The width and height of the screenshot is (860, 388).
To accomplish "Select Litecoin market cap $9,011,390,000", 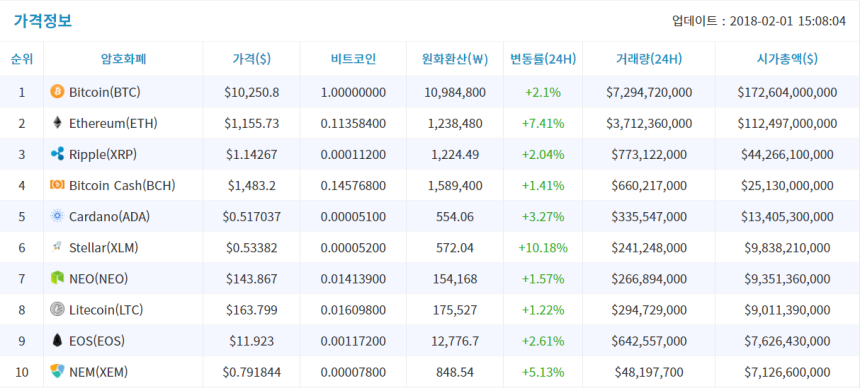I will [x=787, y=310].
